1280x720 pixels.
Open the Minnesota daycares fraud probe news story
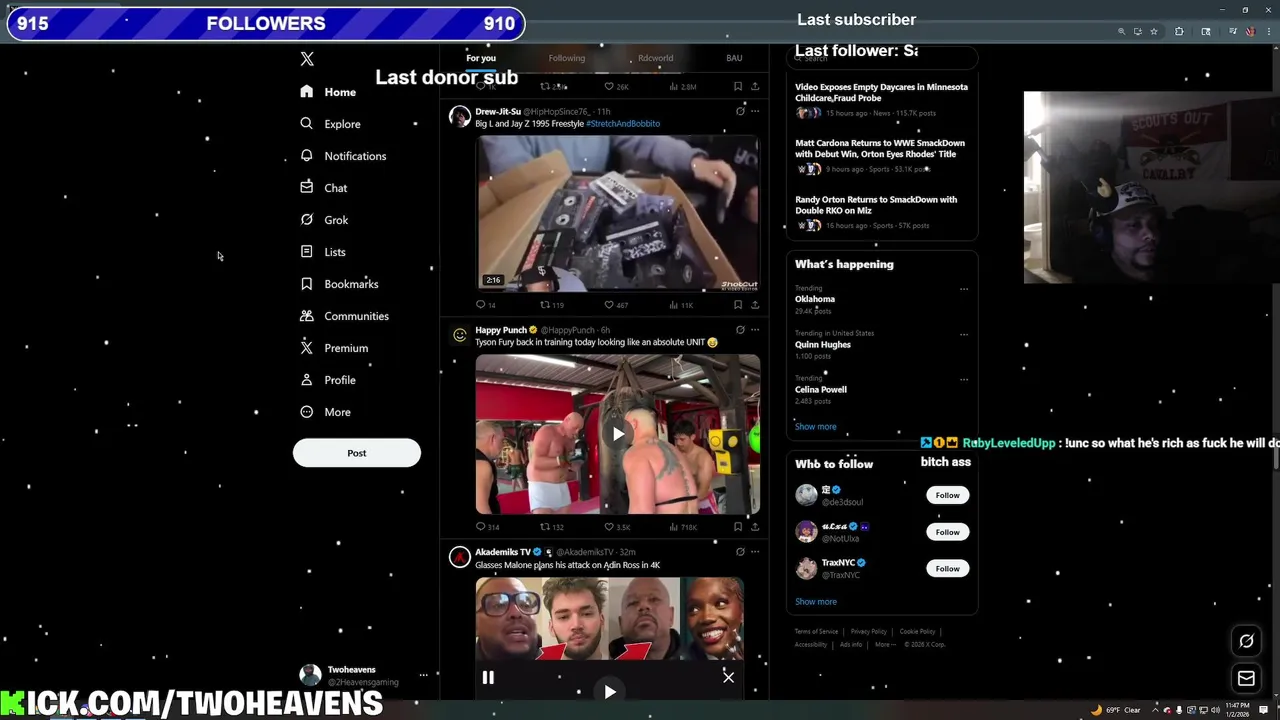(881, 92)
